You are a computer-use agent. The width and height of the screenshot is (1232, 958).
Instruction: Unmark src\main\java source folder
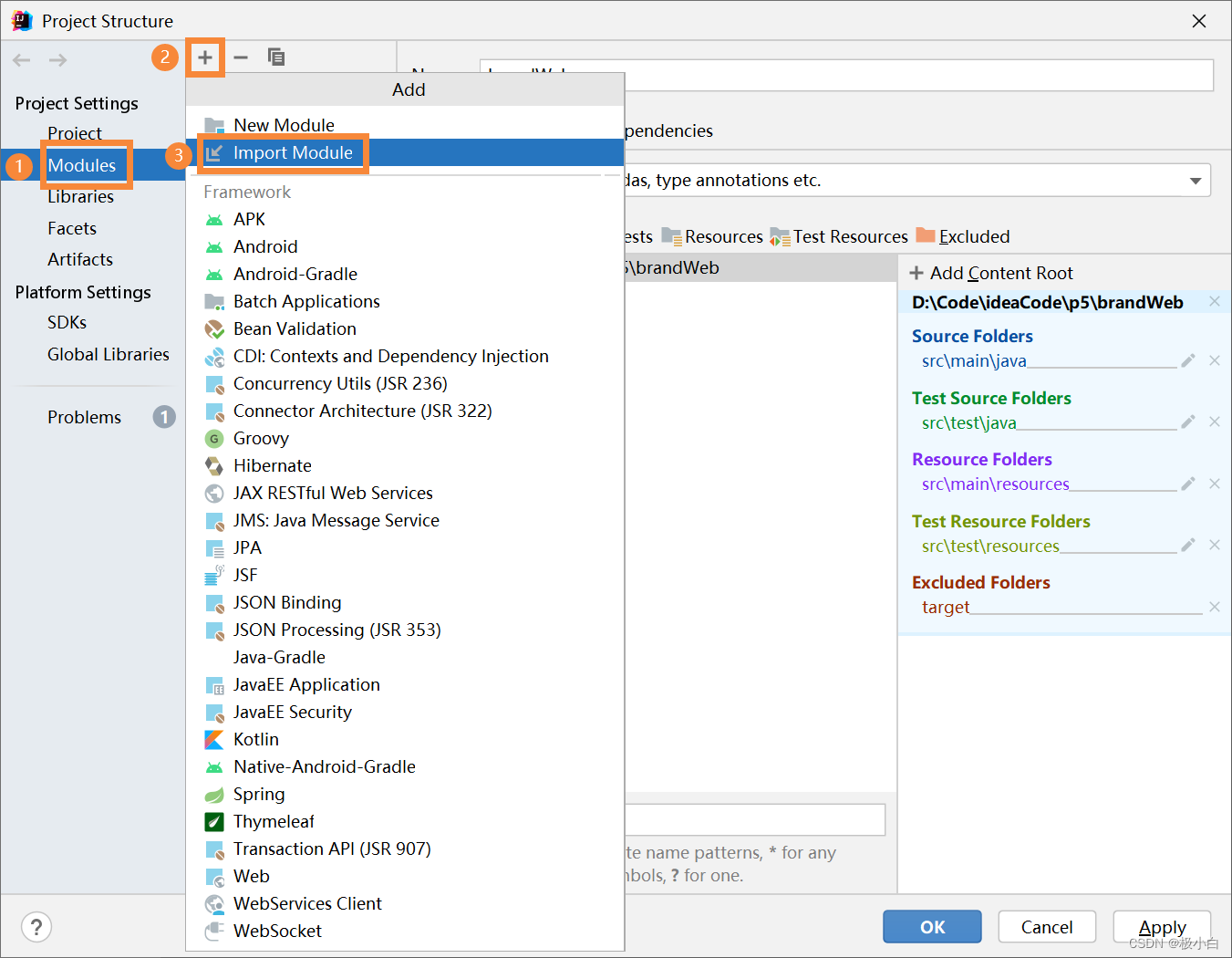[1215, 360]
